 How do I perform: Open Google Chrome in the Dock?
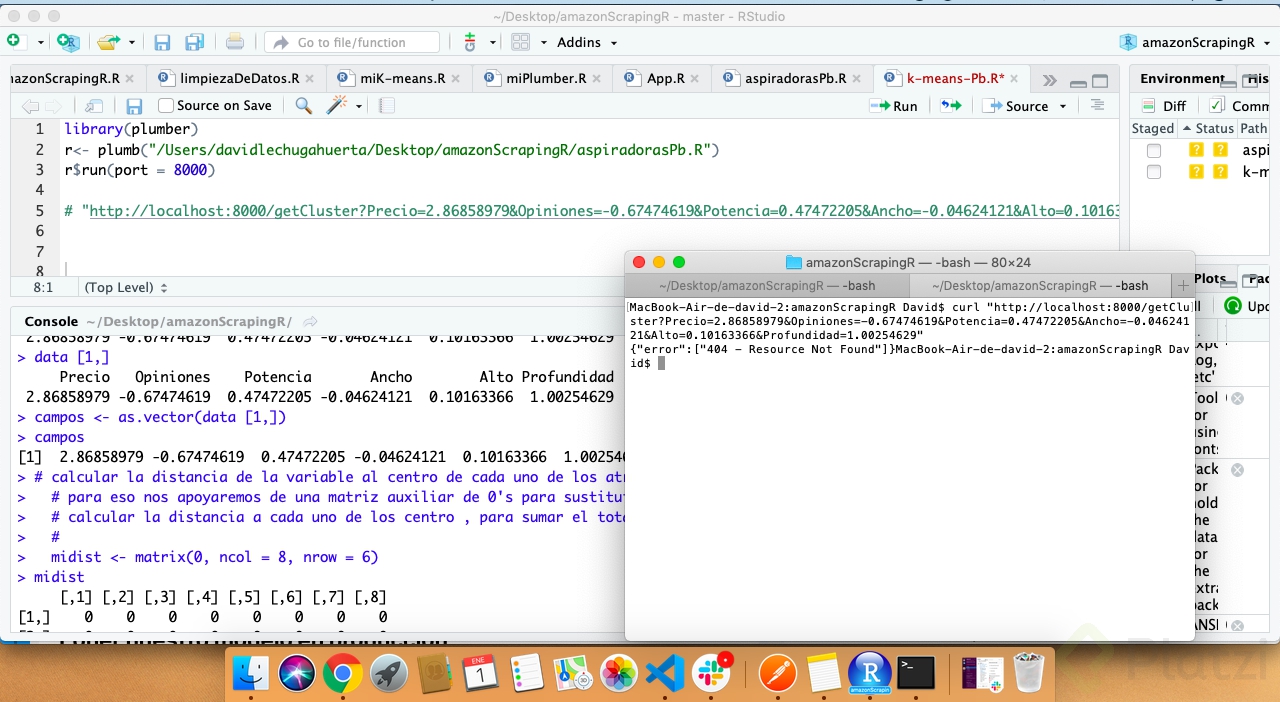343,673
